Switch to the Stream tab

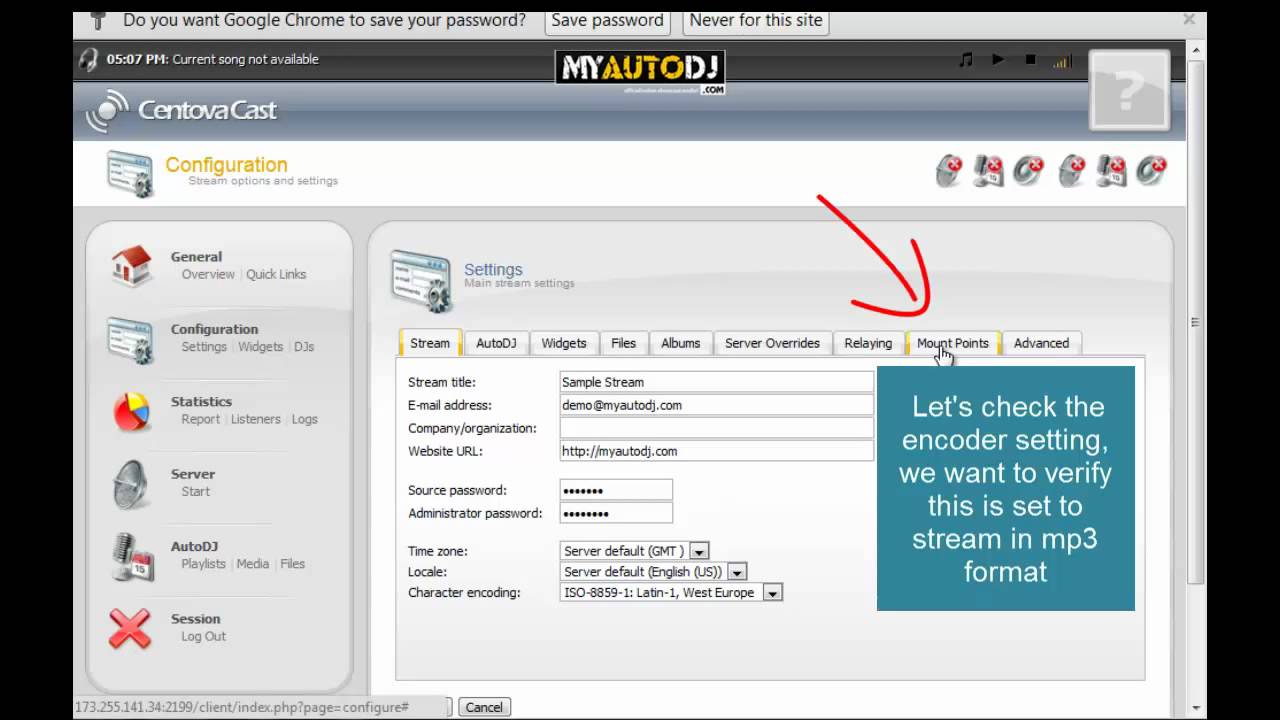(x=430, y=343)
